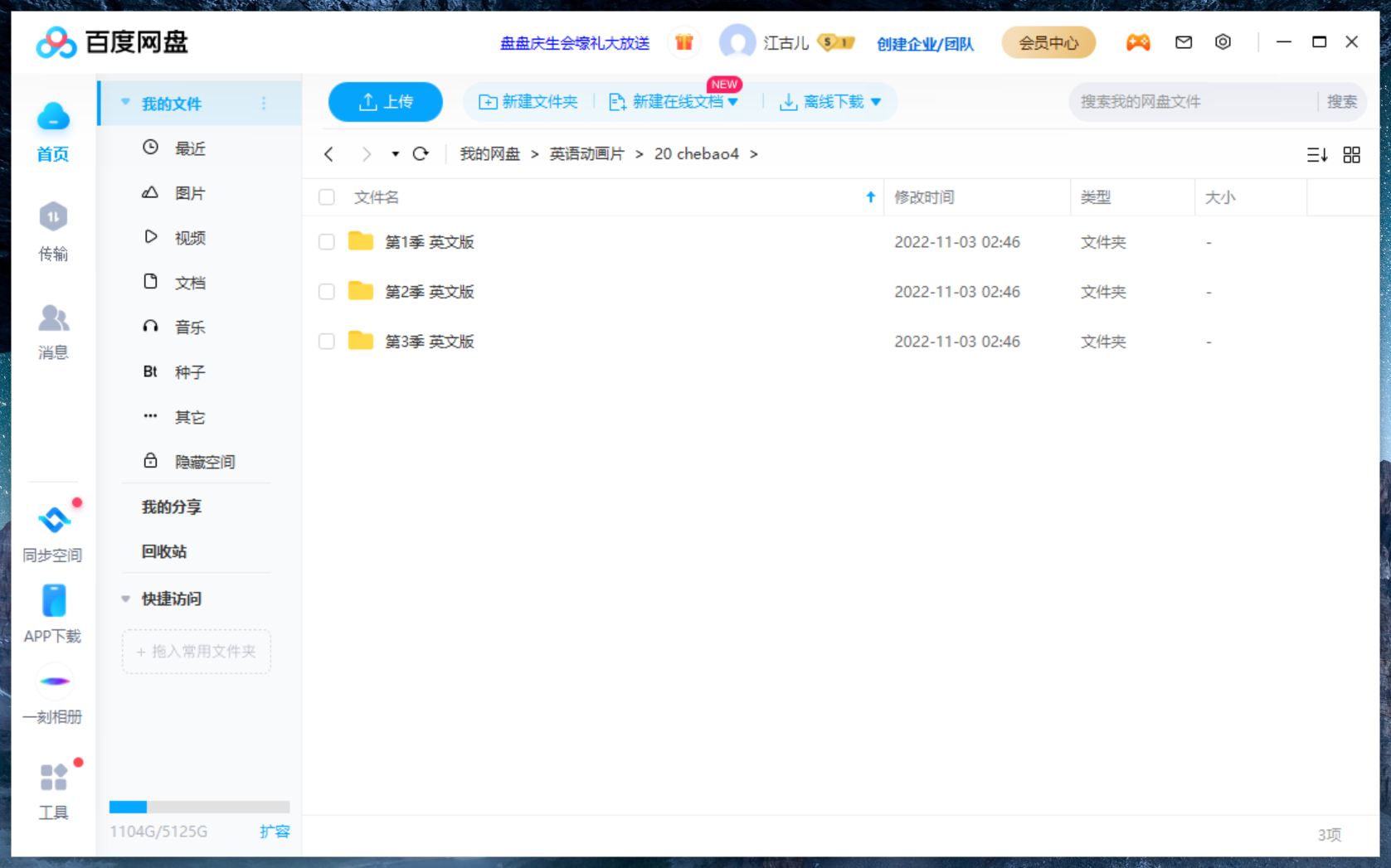Open the 新建在线文档 dropdown arrow
The image size is (1391, 868).
pyautogui.click(x=733, y=101)
